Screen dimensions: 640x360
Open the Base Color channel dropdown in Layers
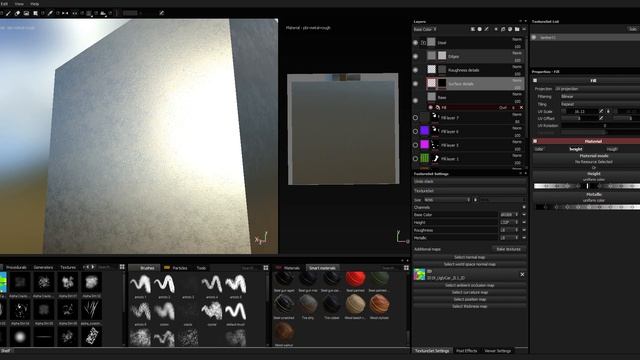pos(425,29)
